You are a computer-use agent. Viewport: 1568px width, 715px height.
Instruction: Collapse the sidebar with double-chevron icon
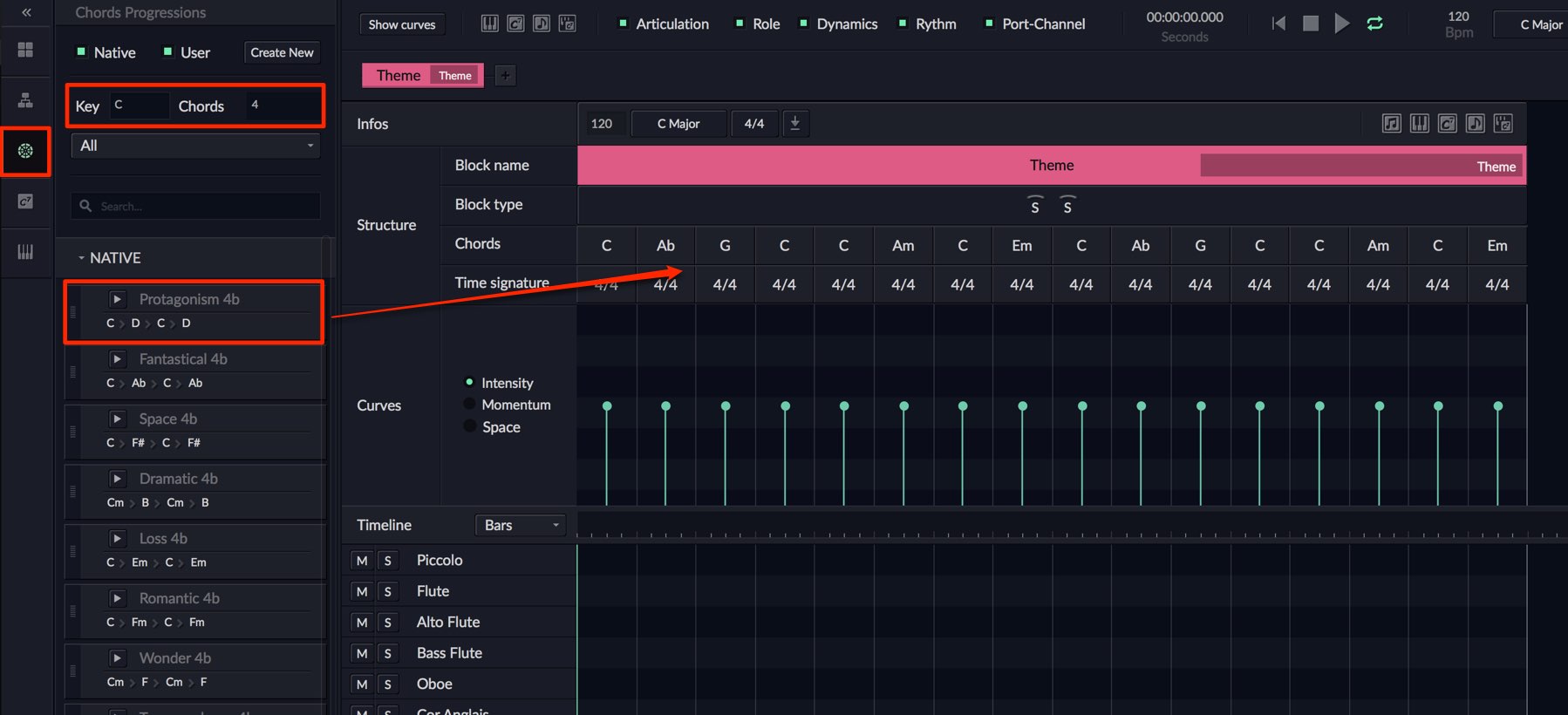(26, 12)
